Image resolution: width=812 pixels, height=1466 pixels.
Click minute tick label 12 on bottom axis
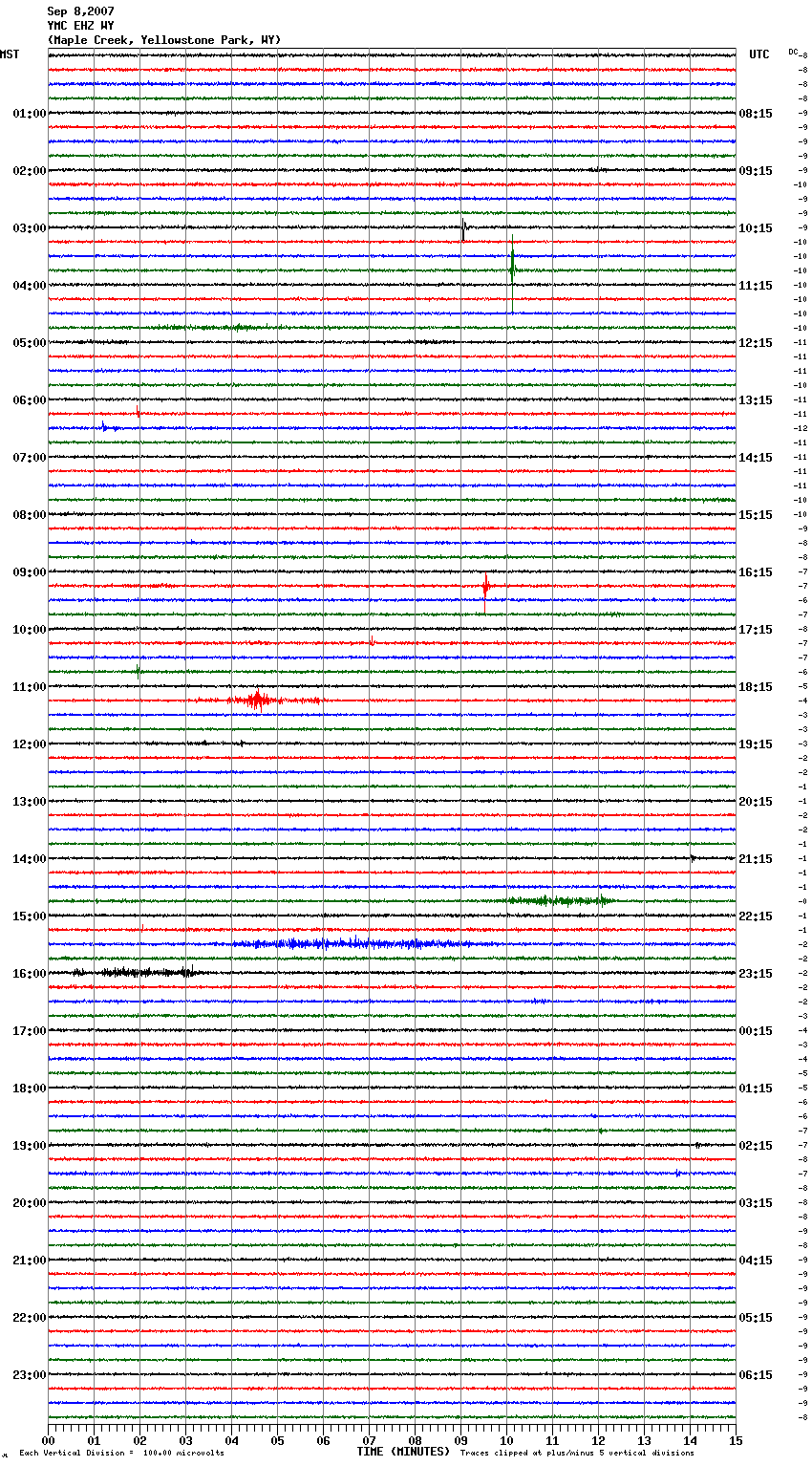[599, 1440]
